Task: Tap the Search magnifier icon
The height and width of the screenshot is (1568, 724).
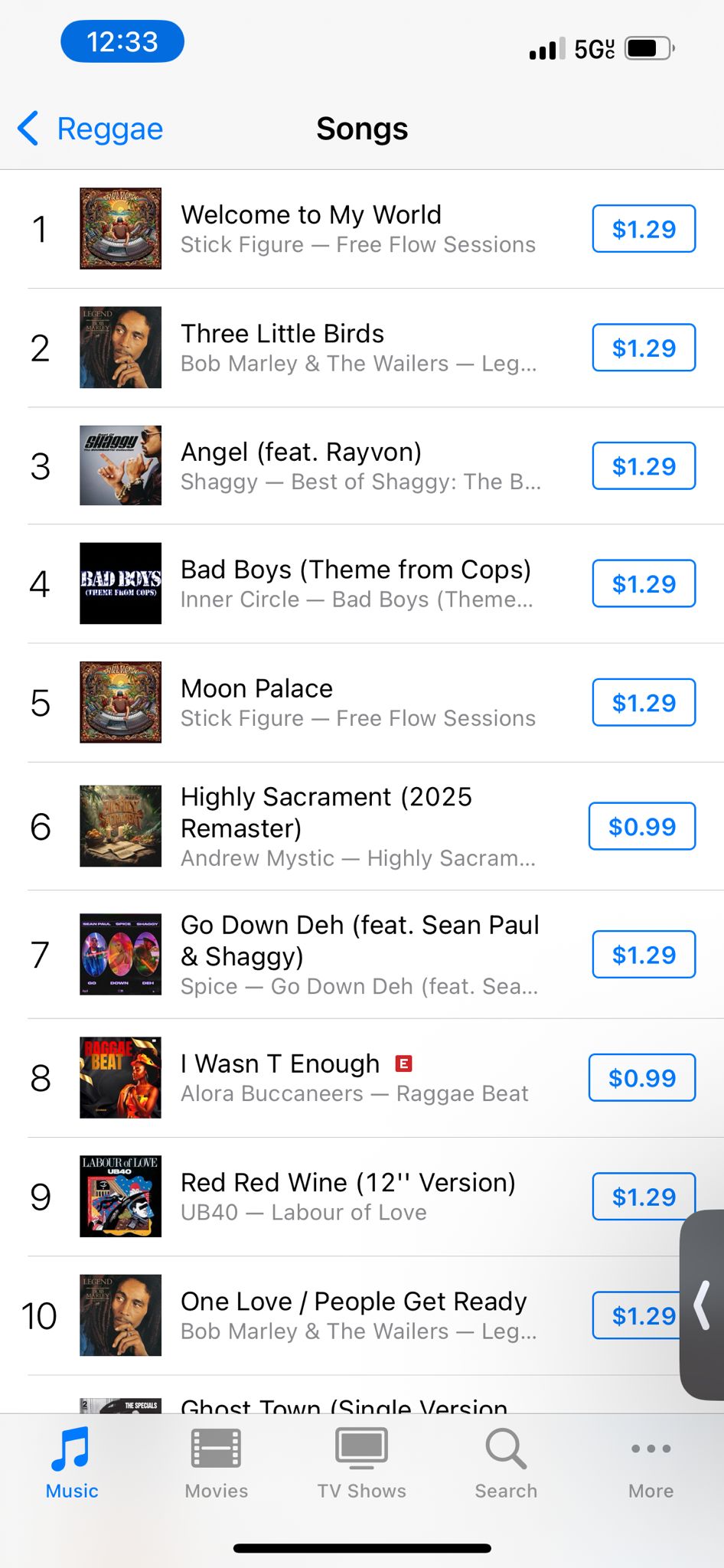Action: point(505,1449)
